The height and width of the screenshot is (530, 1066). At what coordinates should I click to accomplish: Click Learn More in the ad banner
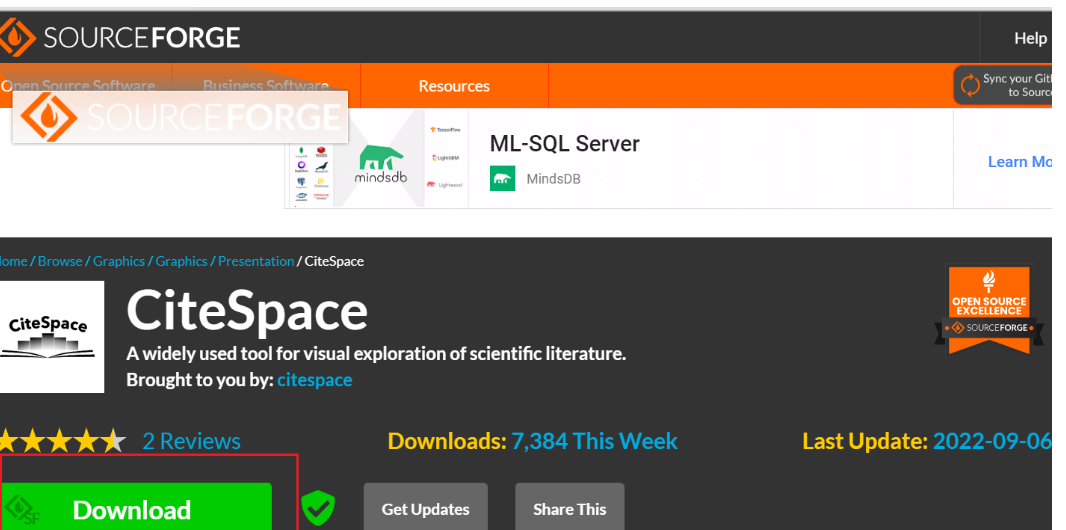pyautogui.click(x=1020, y=162)
